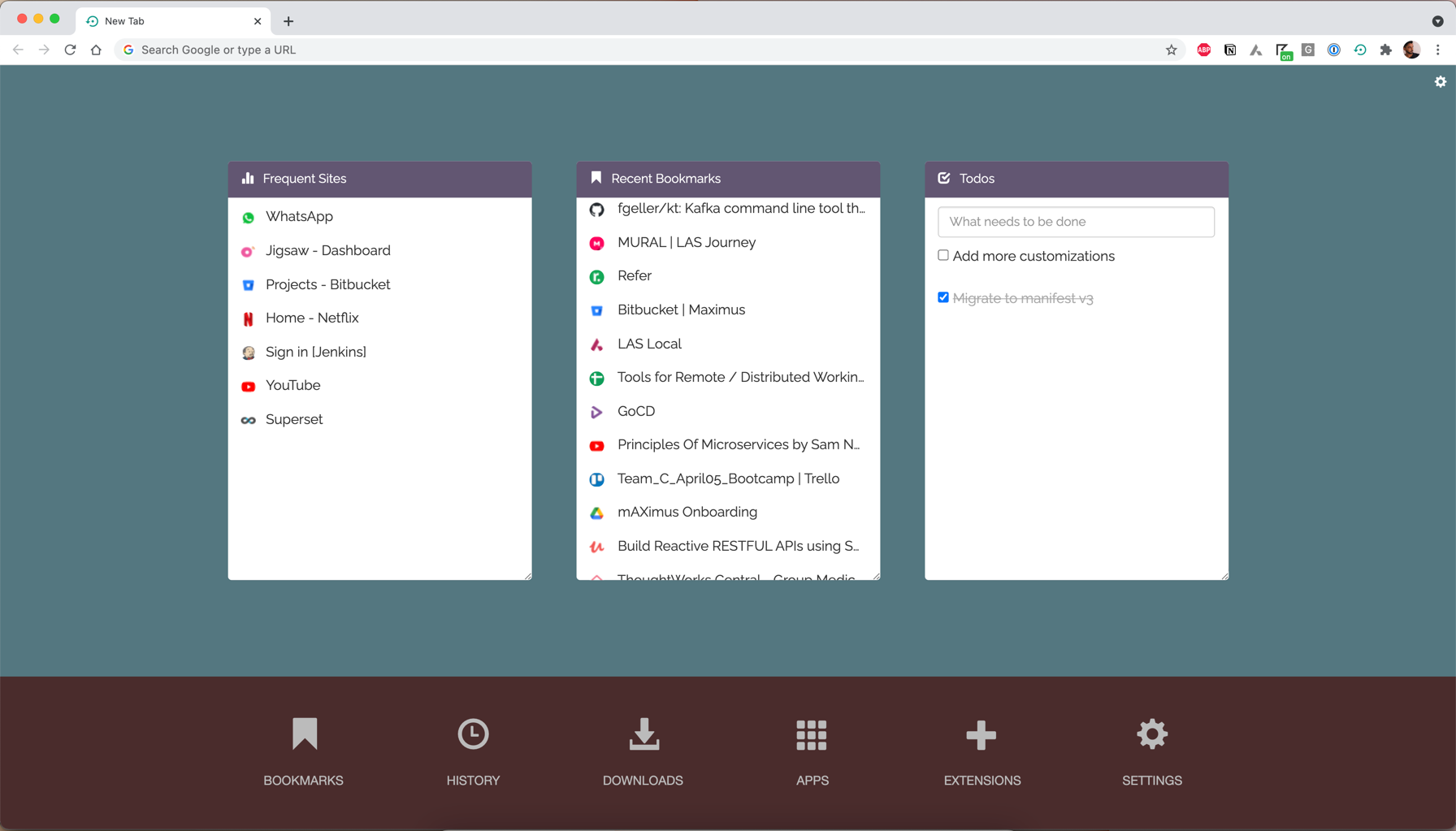Click the Frequent Sites panel resize handle
Image resolution: width=1456 pixels, height=831 pixels.
coord(528,576)
